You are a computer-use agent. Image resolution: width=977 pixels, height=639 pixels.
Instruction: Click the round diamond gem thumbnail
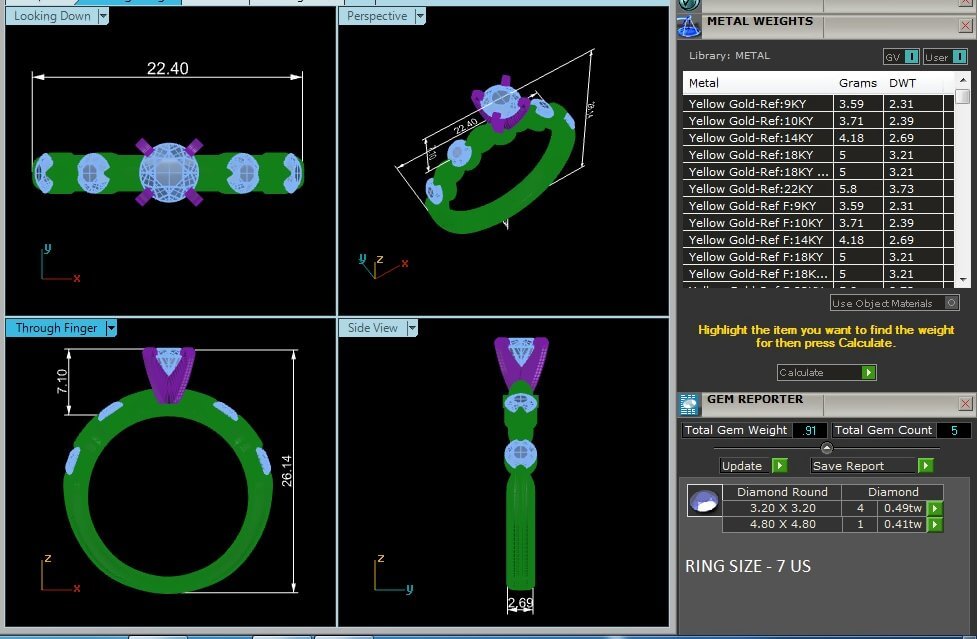point(704,501)
